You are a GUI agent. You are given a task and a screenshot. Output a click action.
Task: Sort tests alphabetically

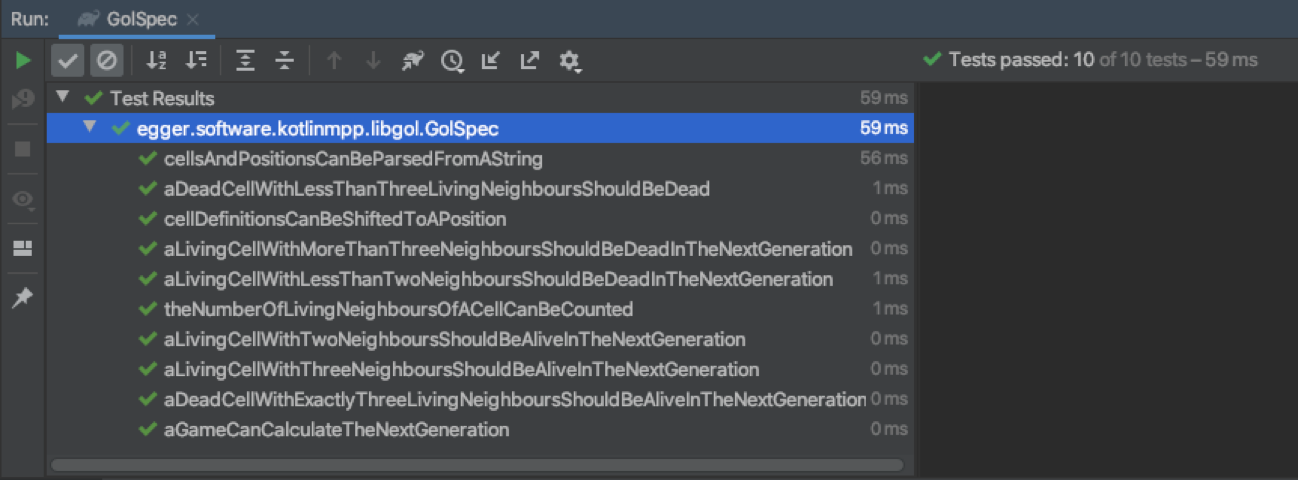click(156, 61)
